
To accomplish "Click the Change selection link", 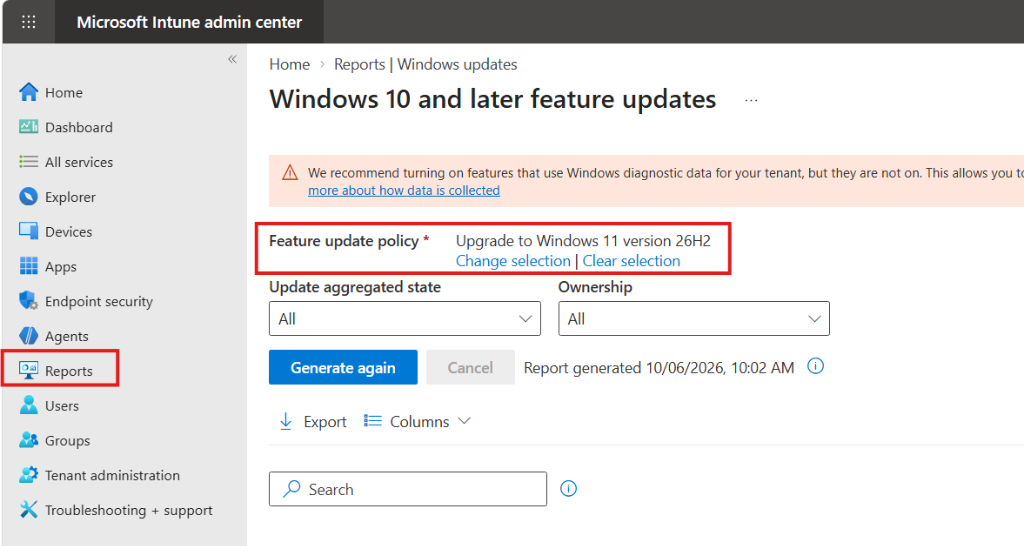I will [x=513, y=261].
